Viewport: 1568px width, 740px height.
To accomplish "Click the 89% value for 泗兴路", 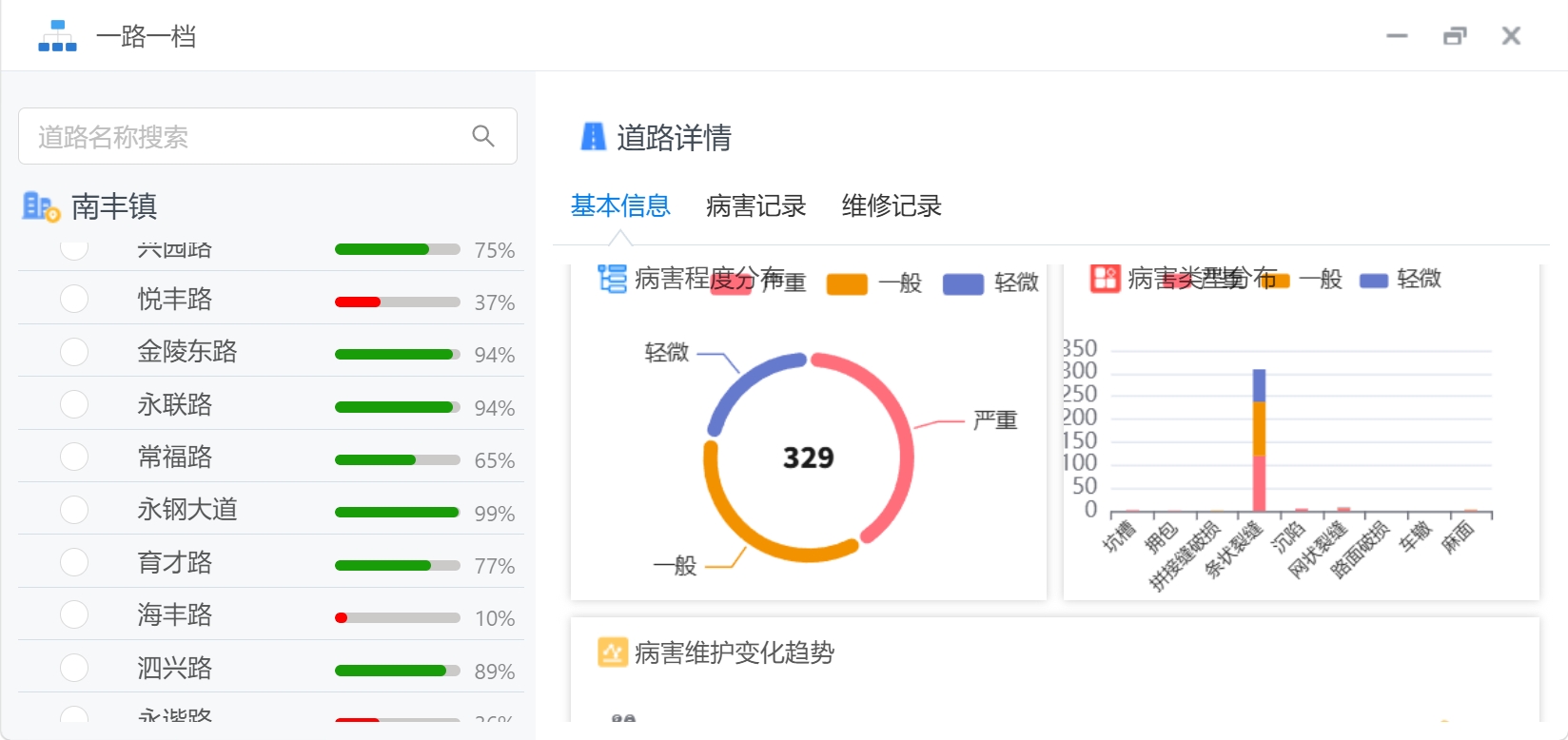I will point(495,672).
